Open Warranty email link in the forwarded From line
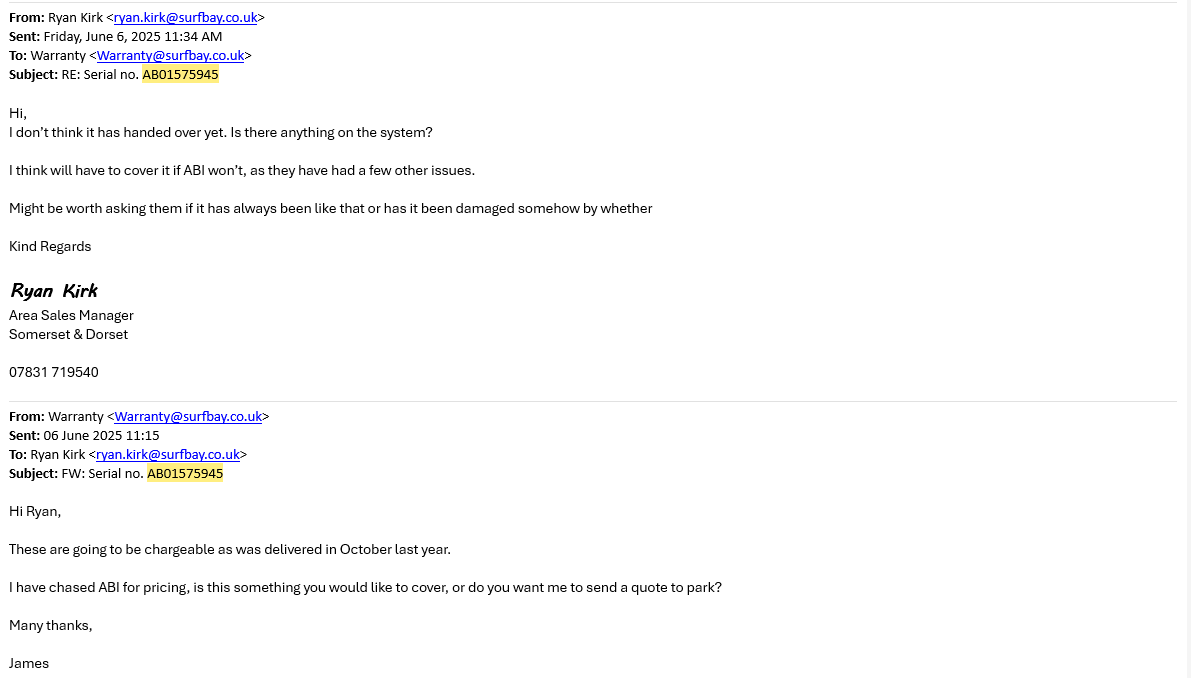The height and width of the screenshot is (678, 1191). click(x=188, y=417)
